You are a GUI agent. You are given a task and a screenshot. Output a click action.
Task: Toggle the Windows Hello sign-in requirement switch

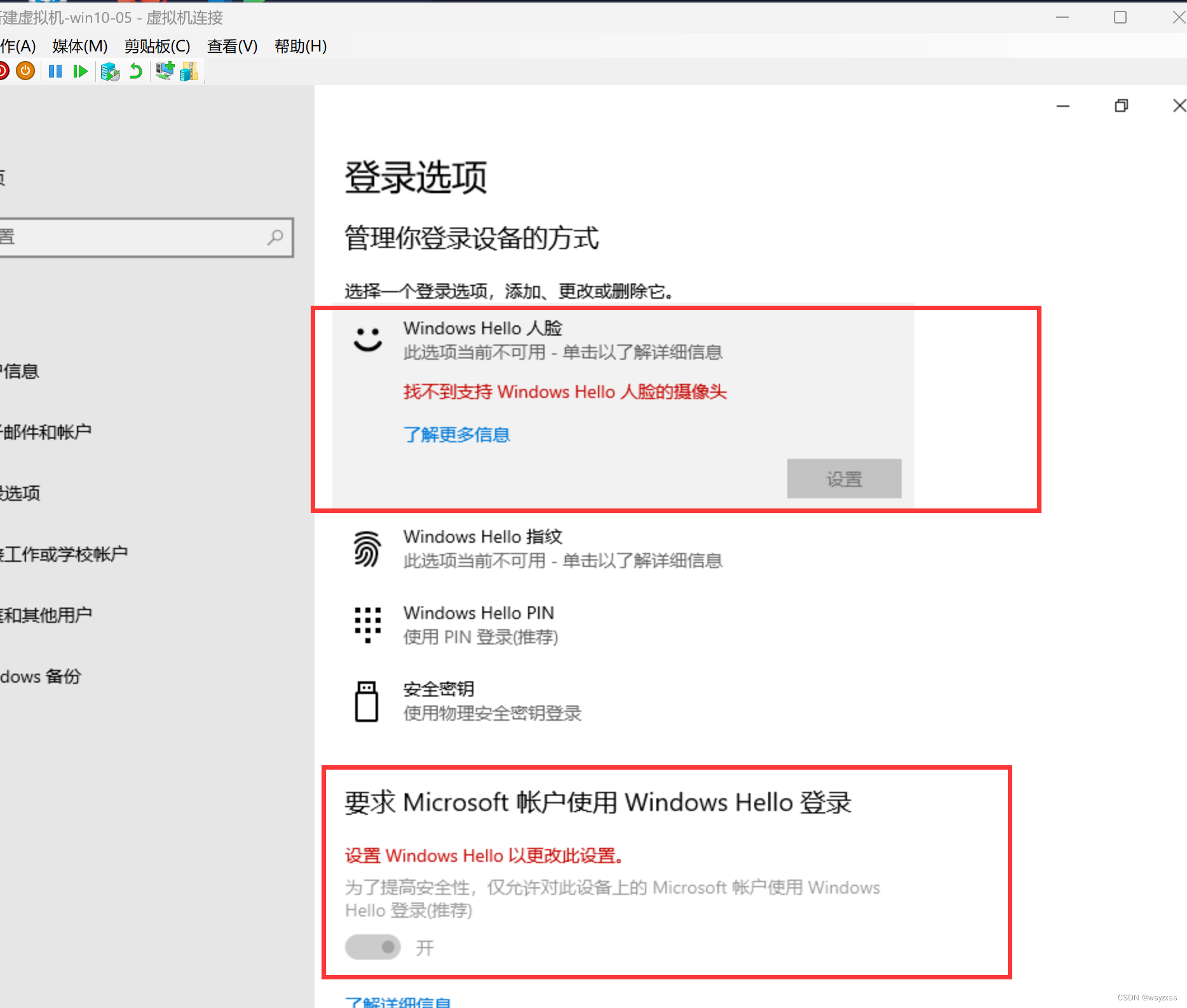point(373,947)
